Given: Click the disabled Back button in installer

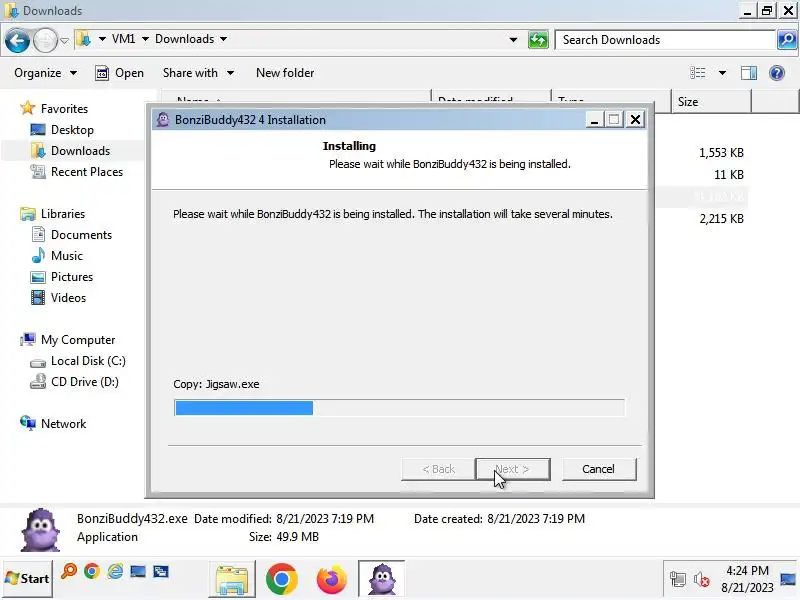Looking at the screenshot, I should click(438, 469).
